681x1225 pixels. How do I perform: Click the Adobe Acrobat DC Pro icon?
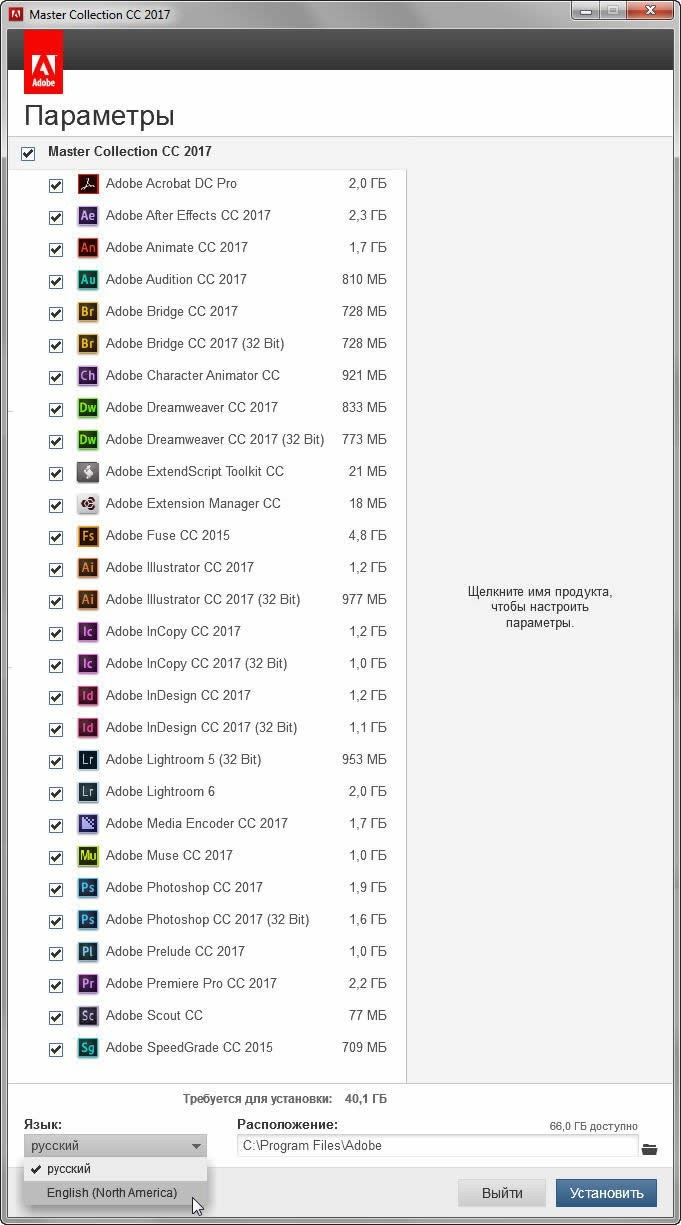pos(88,184)
